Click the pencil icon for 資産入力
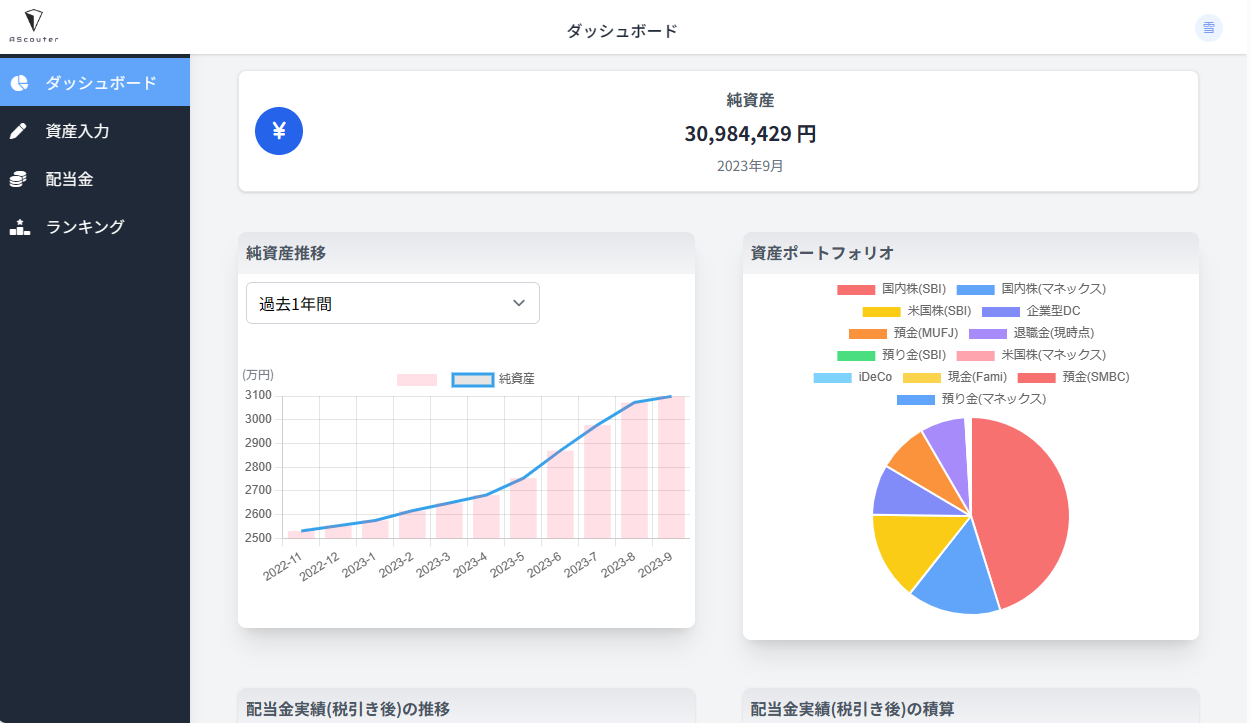The image size is (1250, 723). coord(19,131)
